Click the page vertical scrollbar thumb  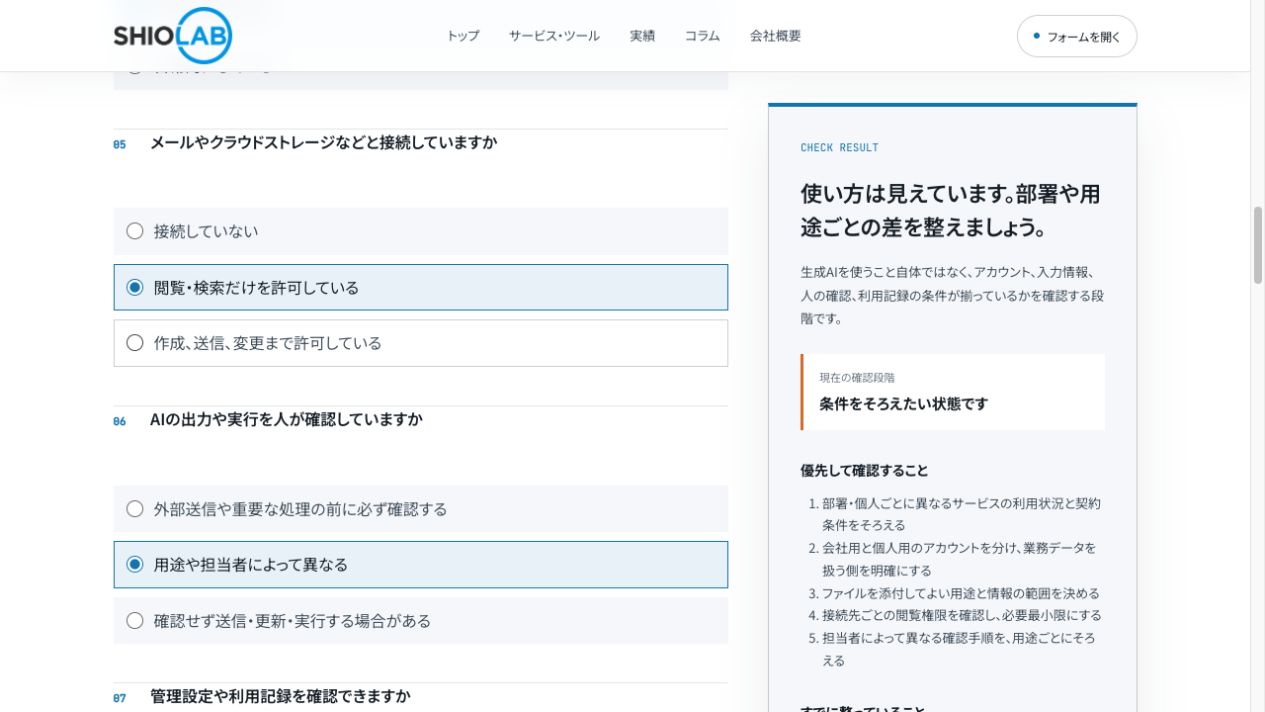(x=1258, y=245)
